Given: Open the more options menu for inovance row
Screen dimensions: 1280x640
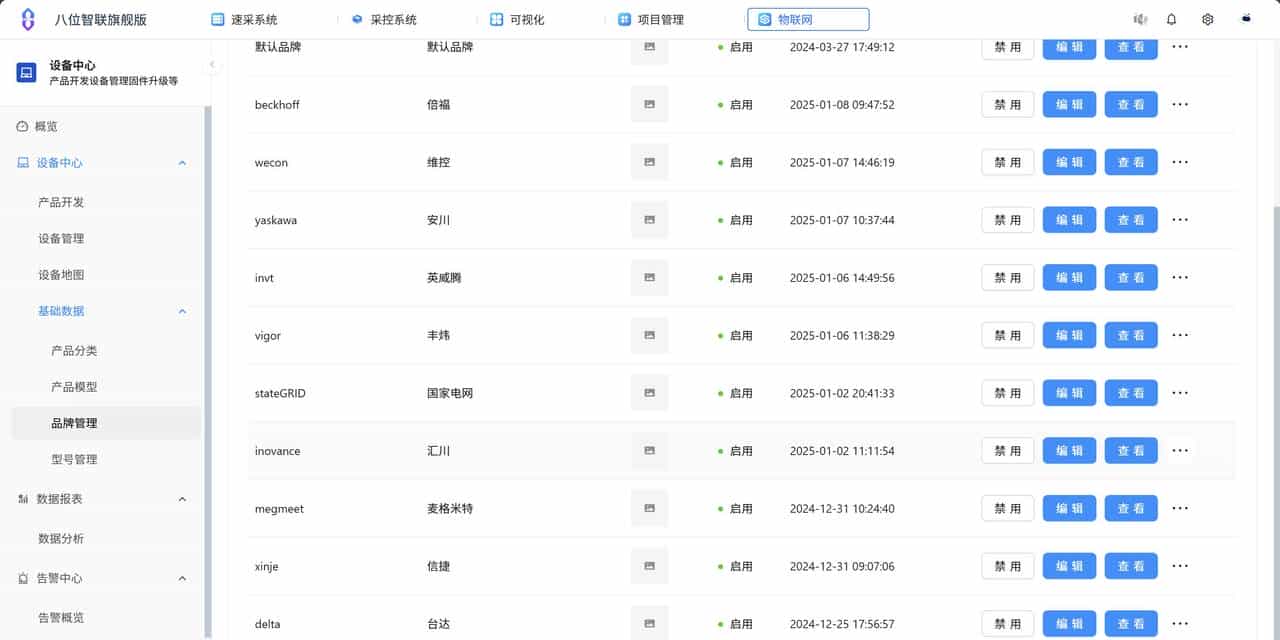Looking at the screenshot, I should pyautogui.click(x=1180, y=450).
